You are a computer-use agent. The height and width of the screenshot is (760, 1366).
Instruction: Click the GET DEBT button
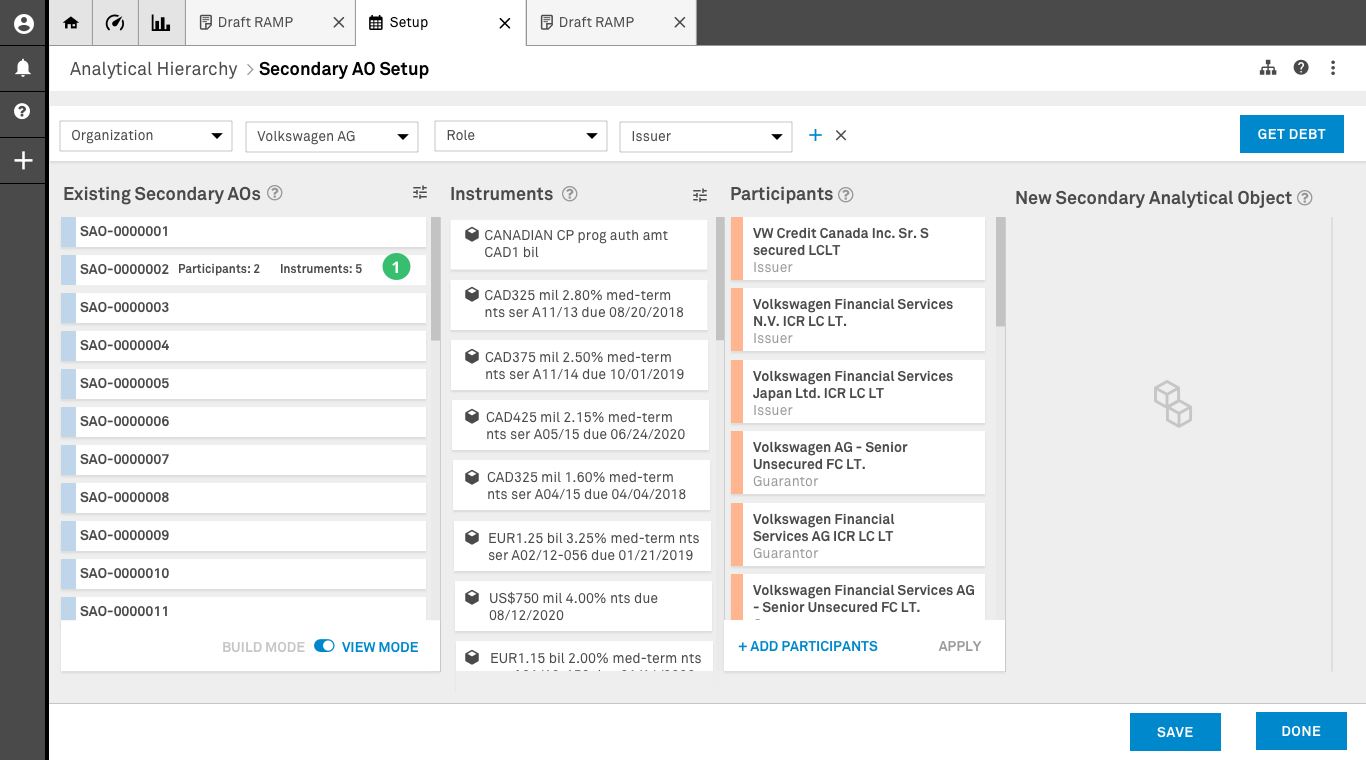coord(1291,134)
